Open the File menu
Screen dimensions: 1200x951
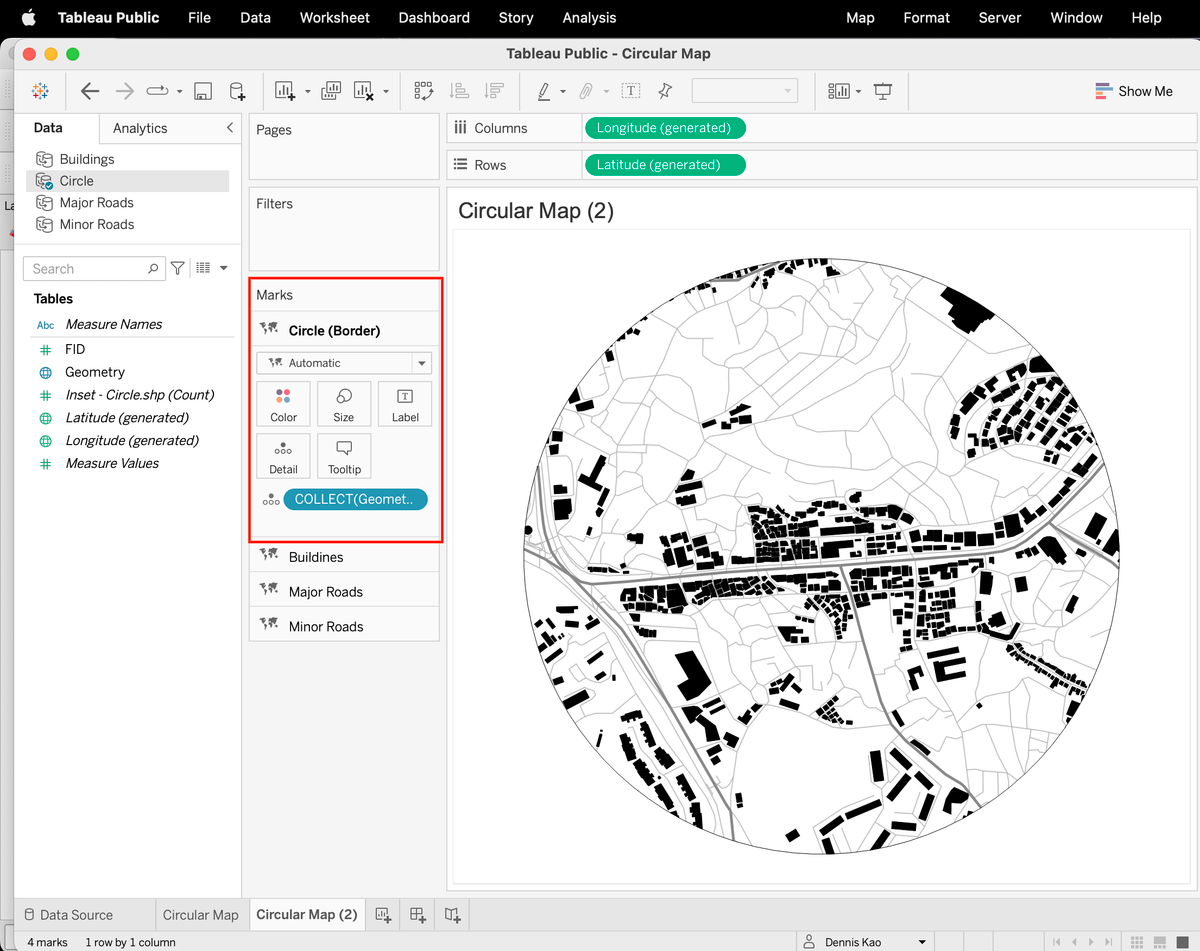point(199,17)
